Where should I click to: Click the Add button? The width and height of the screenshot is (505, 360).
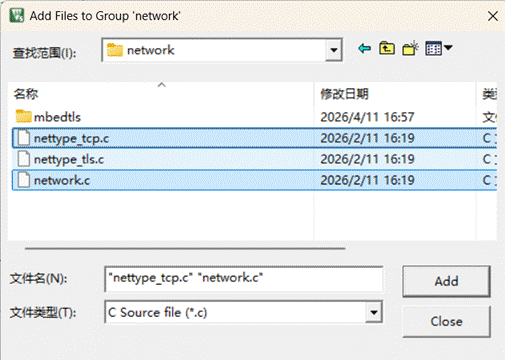(446, 281)
